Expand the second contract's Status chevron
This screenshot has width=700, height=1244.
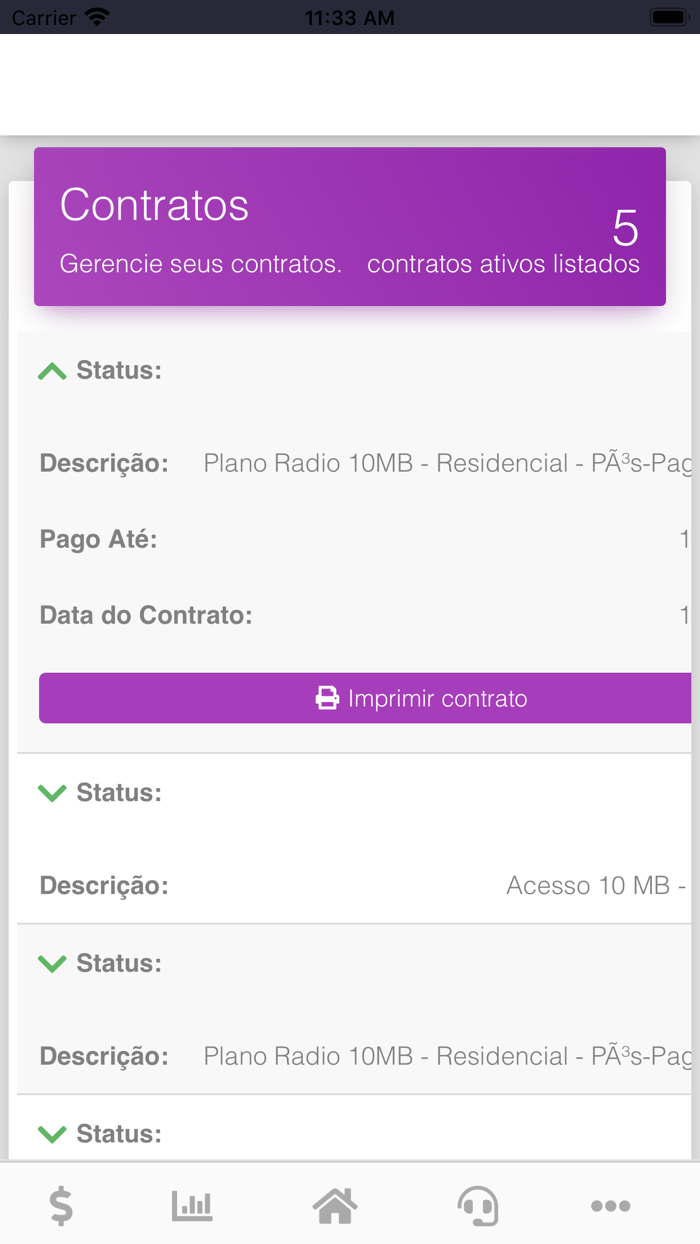coord(51,792)
